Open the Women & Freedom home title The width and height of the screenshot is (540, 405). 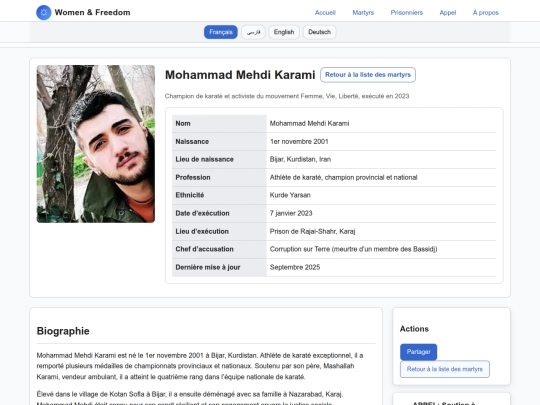coord(92,12)
